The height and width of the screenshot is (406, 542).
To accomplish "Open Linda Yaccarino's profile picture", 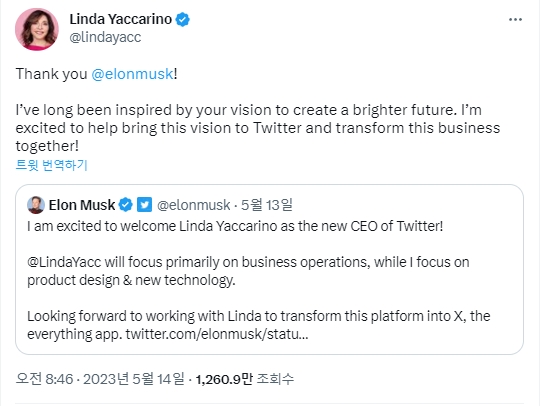I will [37, 29].
